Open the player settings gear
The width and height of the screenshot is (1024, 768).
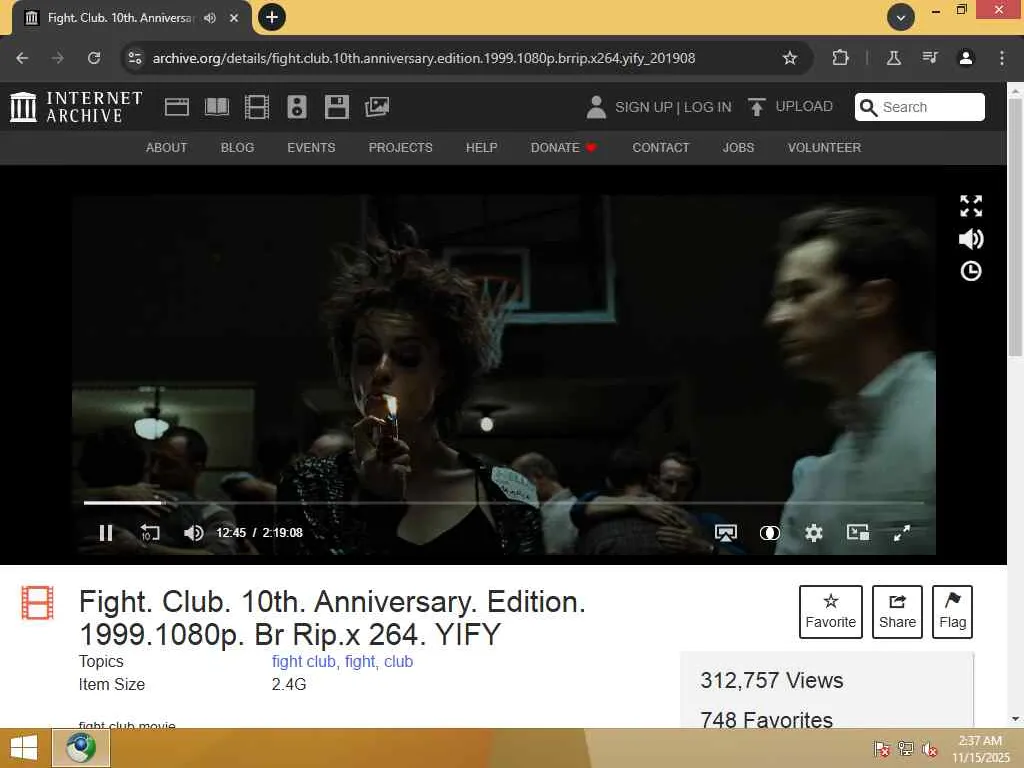814,533
